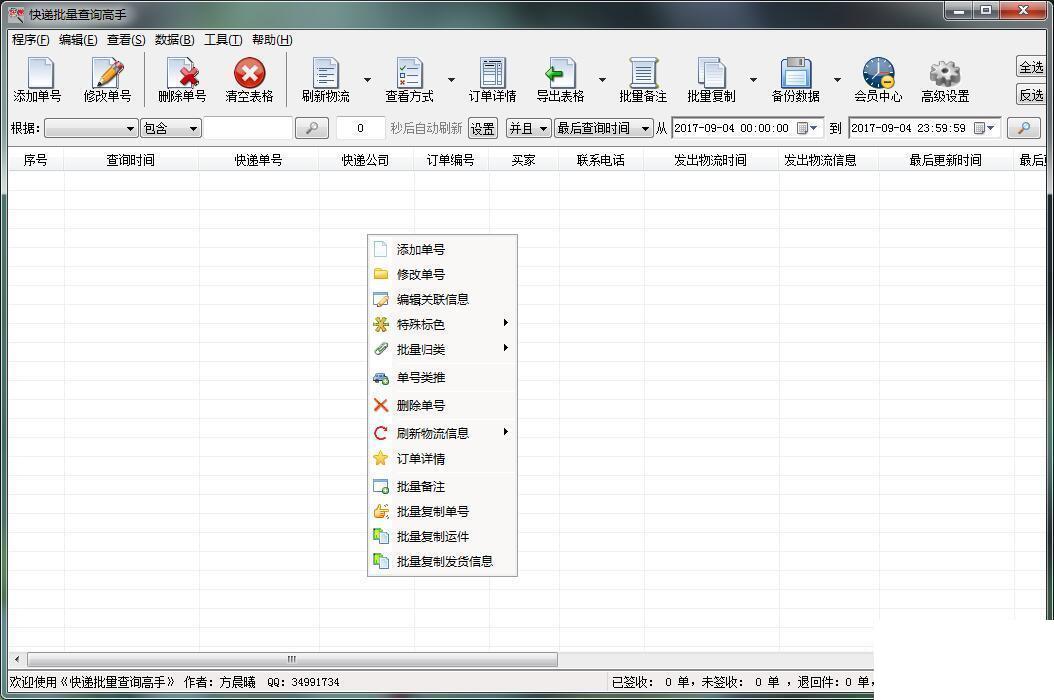
Task: Open the 刷新物流 dropdown arrow
Action: 367,80
